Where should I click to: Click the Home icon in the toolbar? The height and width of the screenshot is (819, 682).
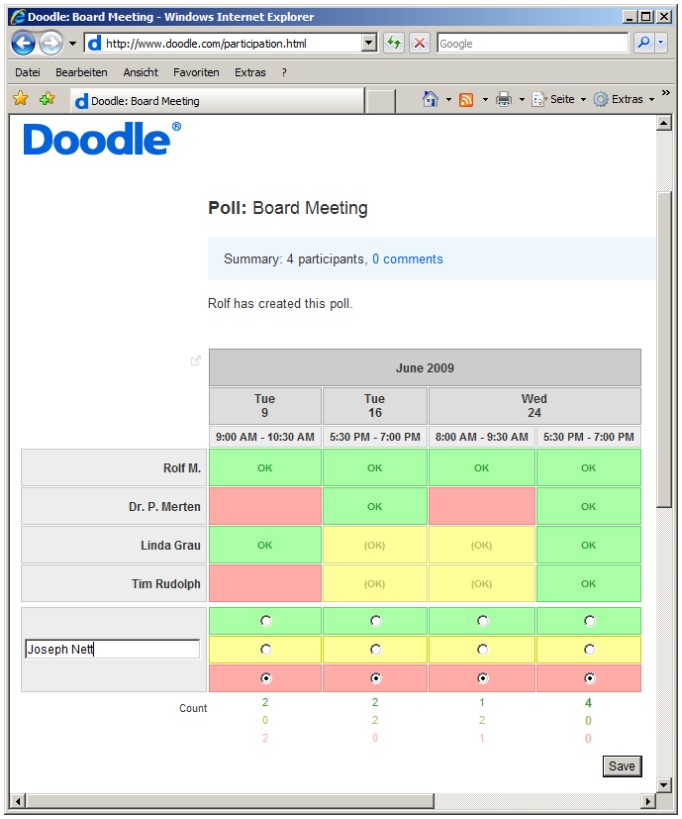point(430,99)
